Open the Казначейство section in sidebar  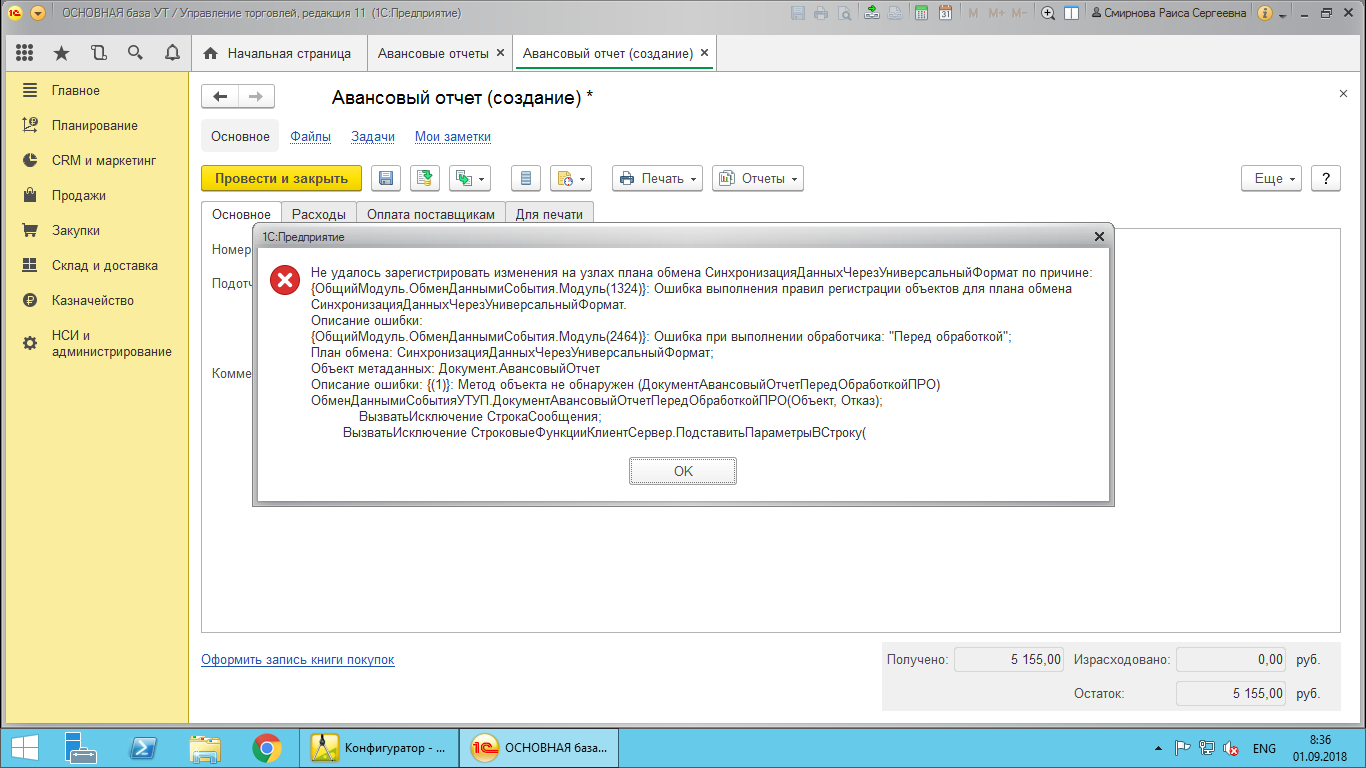(92, 300)
